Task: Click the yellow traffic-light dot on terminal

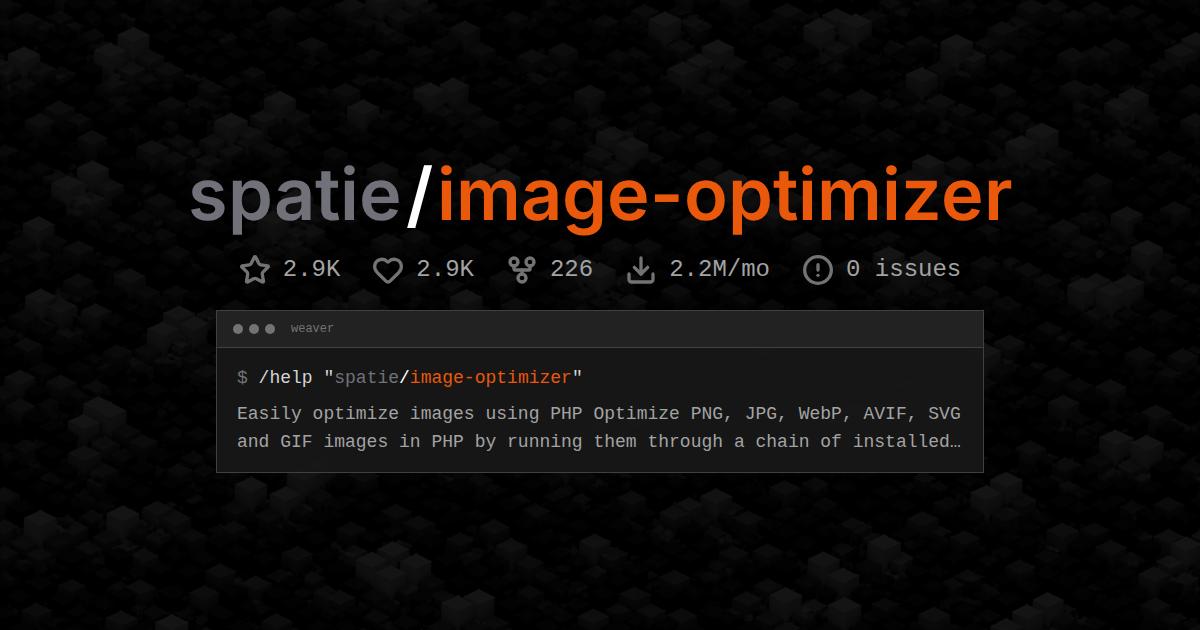Action: point(254,328)
